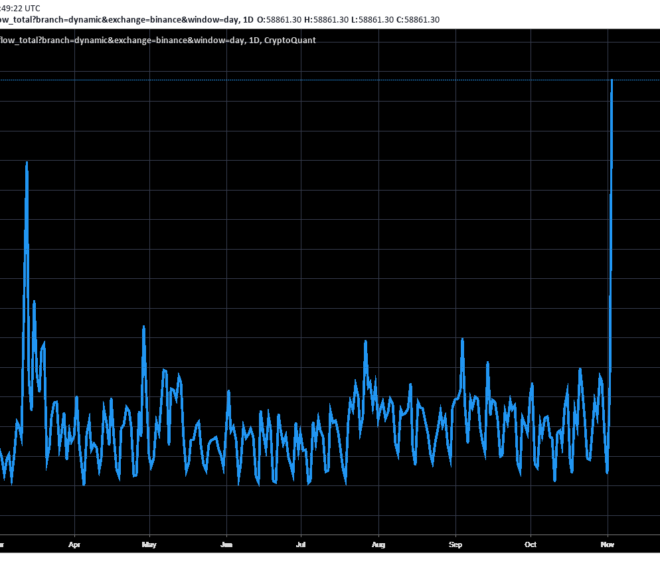This screenshot has width=660, height=577.
Task: Click the Open value O:58861.30
Action: 279,20
